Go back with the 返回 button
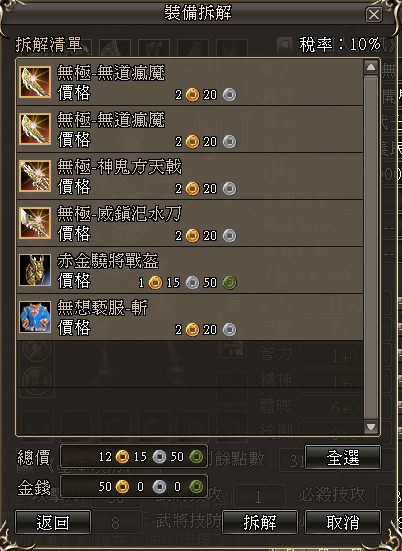The image size is (402, 551). pyautogui.click(x=53, y=522)
